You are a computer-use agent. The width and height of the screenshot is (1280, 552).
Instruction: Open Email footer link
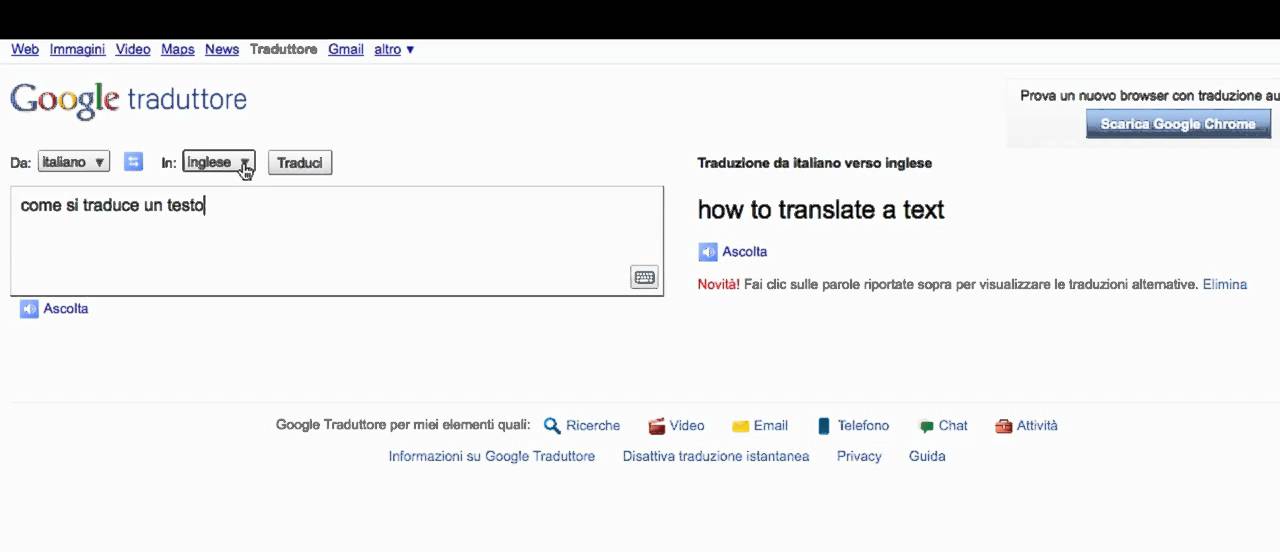coord(771,426)
